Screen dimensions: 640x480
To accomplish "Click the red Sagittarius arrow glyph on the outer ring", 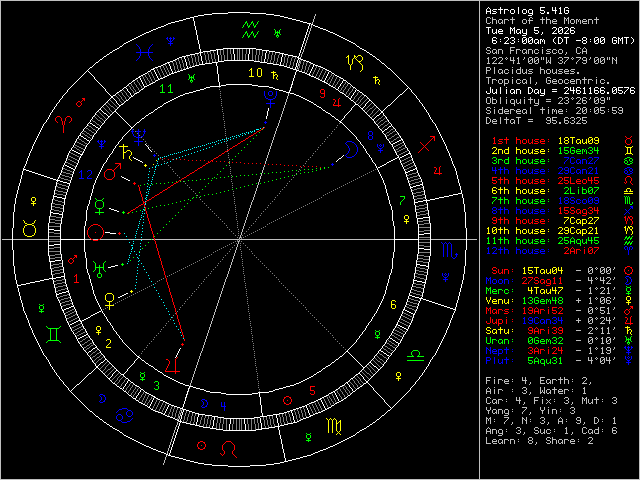I will coord(427,144).
